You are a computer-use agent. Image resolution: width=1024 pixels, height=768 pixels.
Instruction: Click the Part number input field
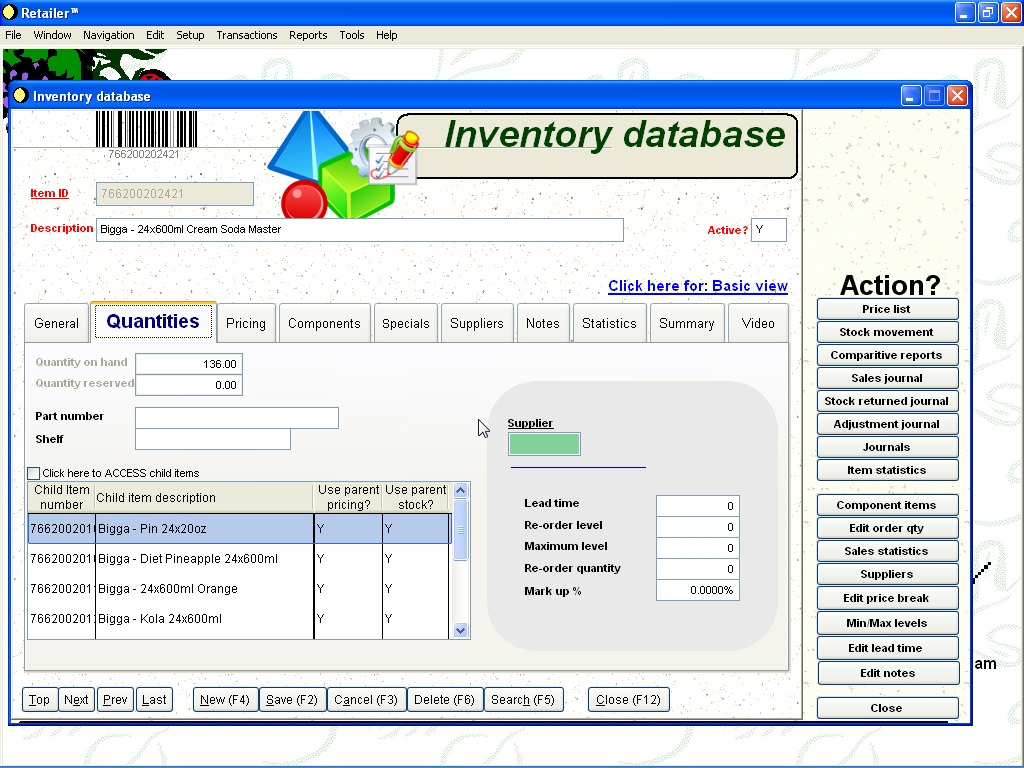click(237, 417)
